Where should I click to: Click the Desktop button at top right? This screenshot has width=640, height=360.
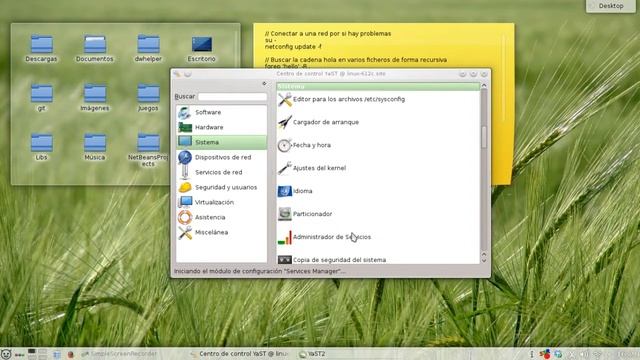coord(611,6)
